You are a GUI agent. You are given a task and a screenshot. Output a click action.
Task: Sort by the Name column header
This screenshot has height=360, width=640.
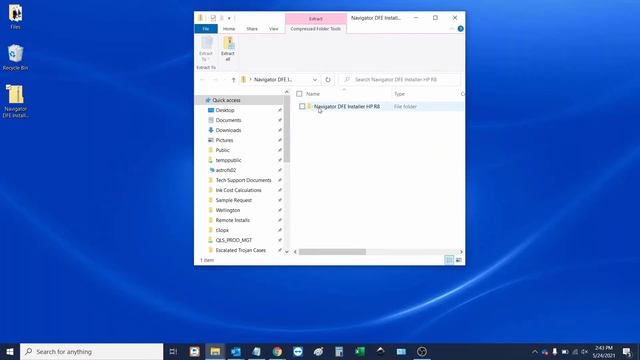(x=313, y=94)
